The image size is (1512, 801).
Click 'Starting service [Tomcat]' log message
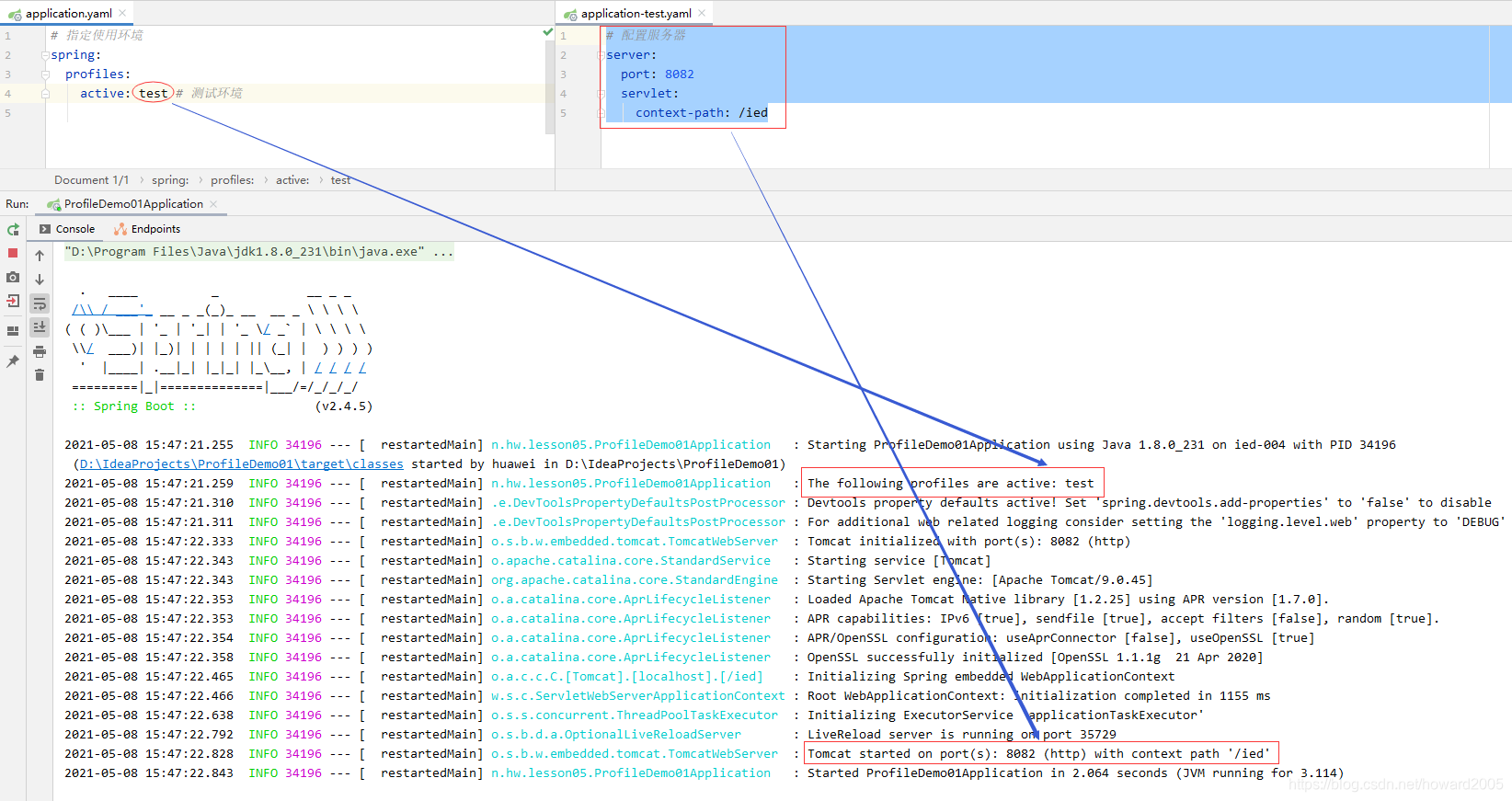[899, 561]
